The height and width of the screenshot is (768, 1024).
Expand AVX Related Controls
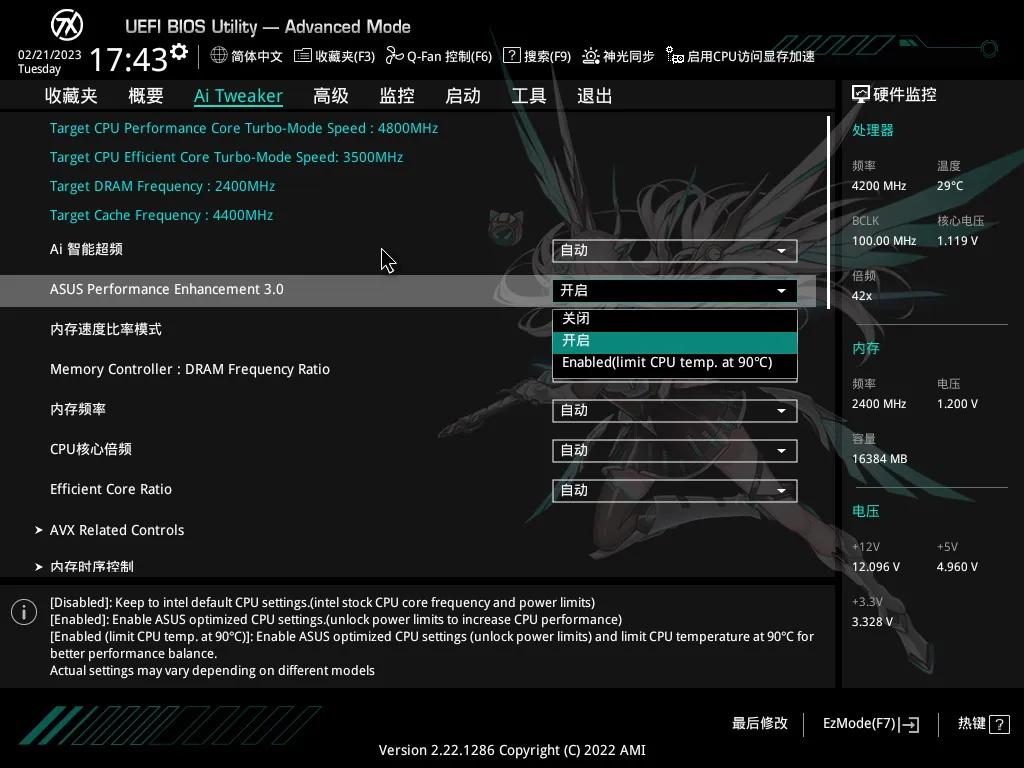click(x=117, y=529)
